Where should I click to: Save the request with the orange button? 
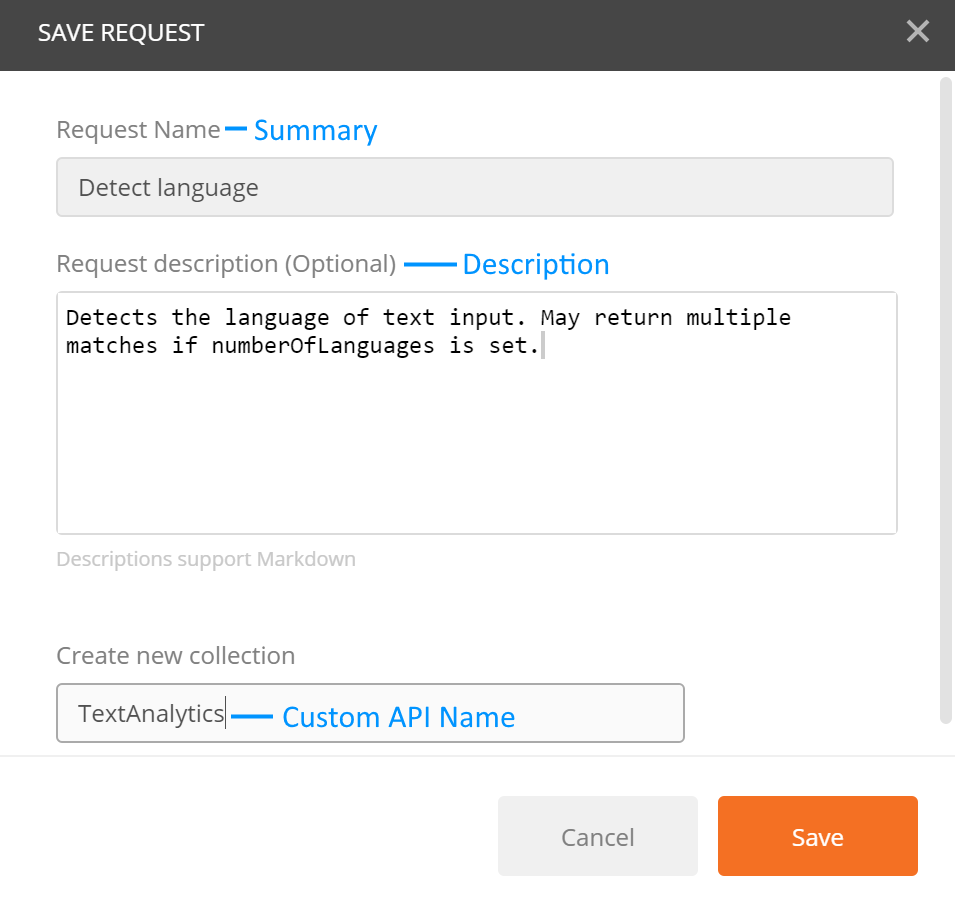point(817,836)
